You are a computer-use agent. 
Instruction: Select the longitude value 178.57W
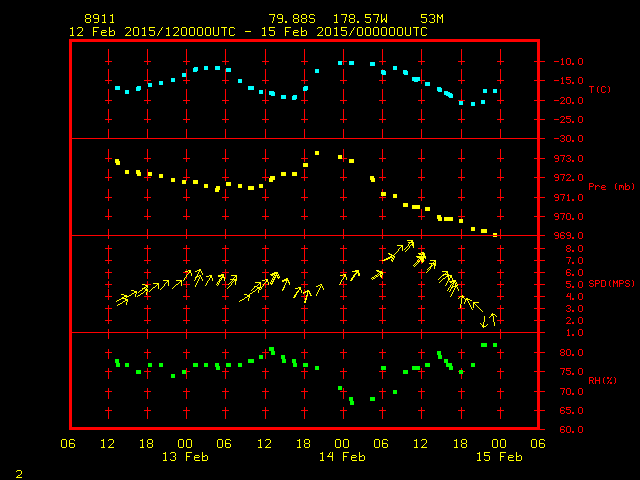pos(360,19)
